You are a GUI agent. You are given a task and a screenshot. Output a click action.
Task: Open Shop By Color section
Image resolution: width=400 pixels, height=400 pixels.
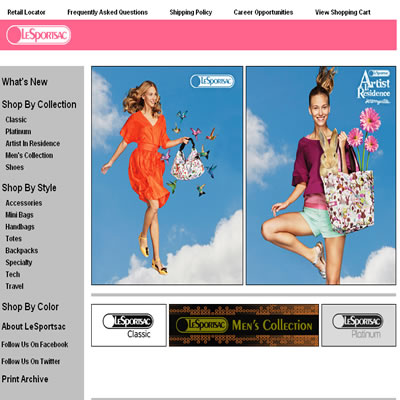30,307
